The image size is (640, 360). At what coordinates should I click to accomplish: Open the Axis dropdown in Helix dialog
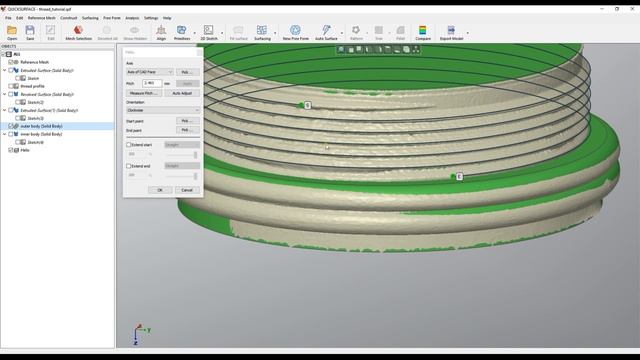coord(149,72)
